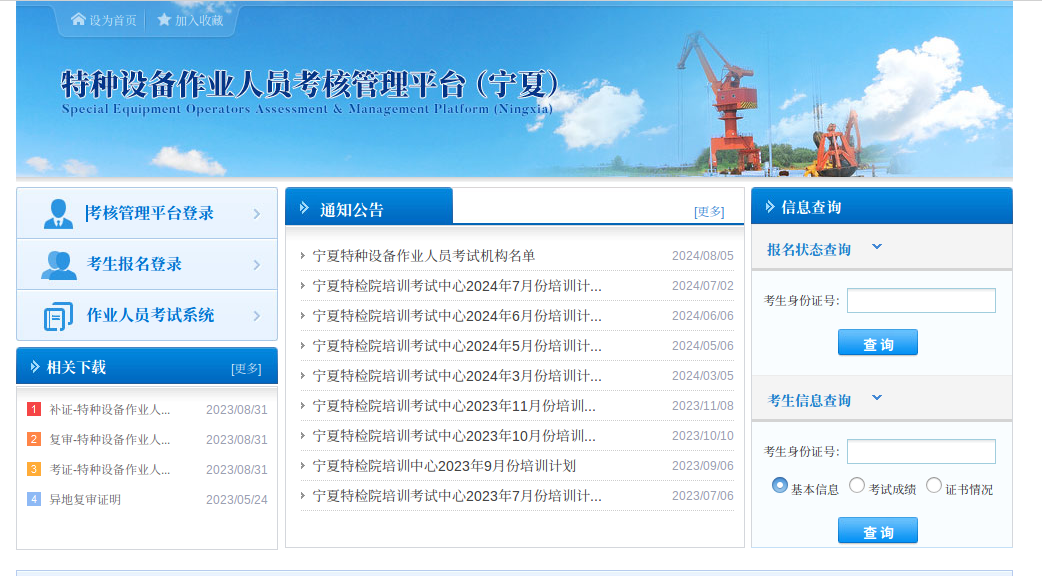This screenshot has height=576, width=1042.
Task: Click the document icon for 作业人员考试系统
Action: tap(58, 316)
